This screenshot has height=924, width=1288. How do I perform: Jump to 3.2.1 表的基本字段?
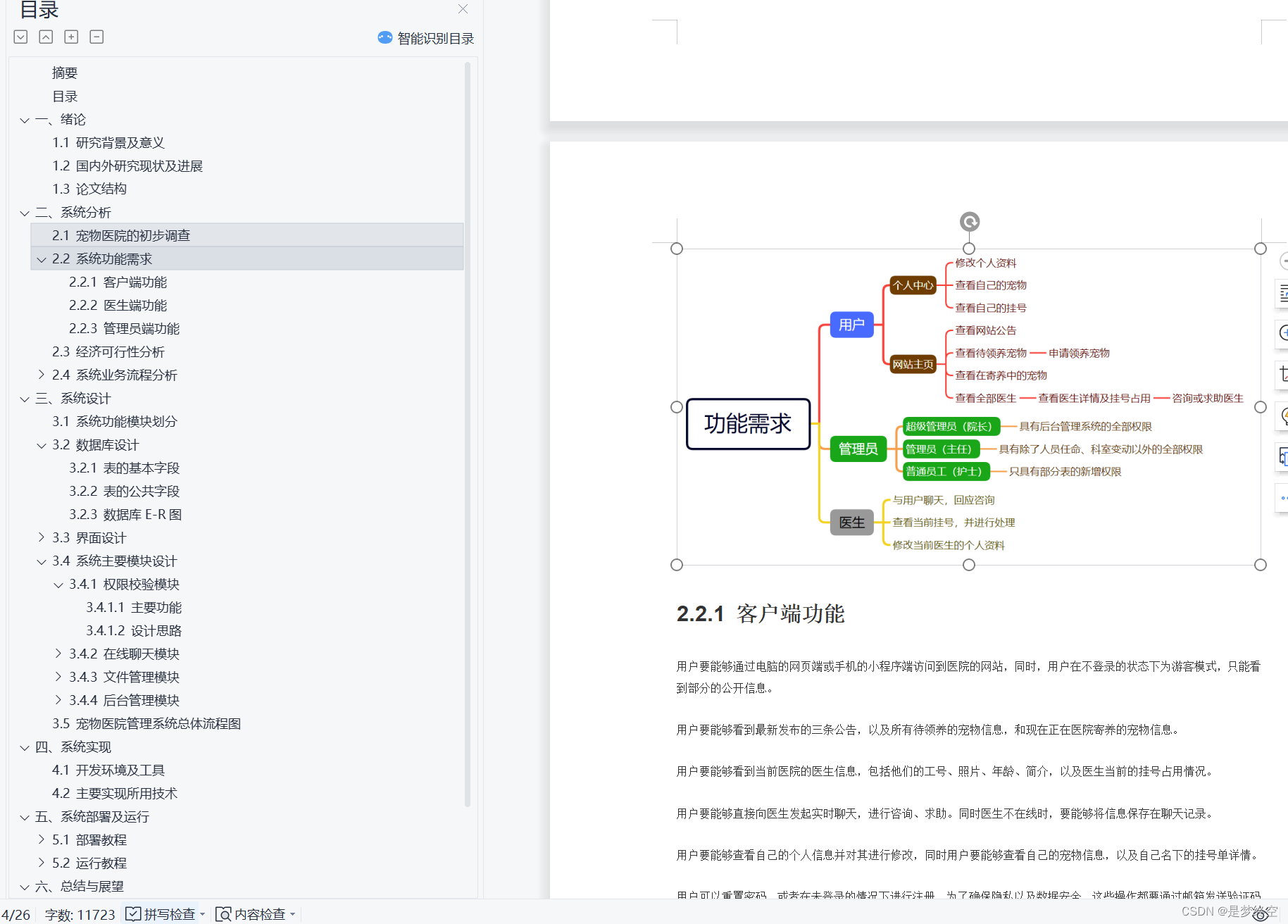124,468
